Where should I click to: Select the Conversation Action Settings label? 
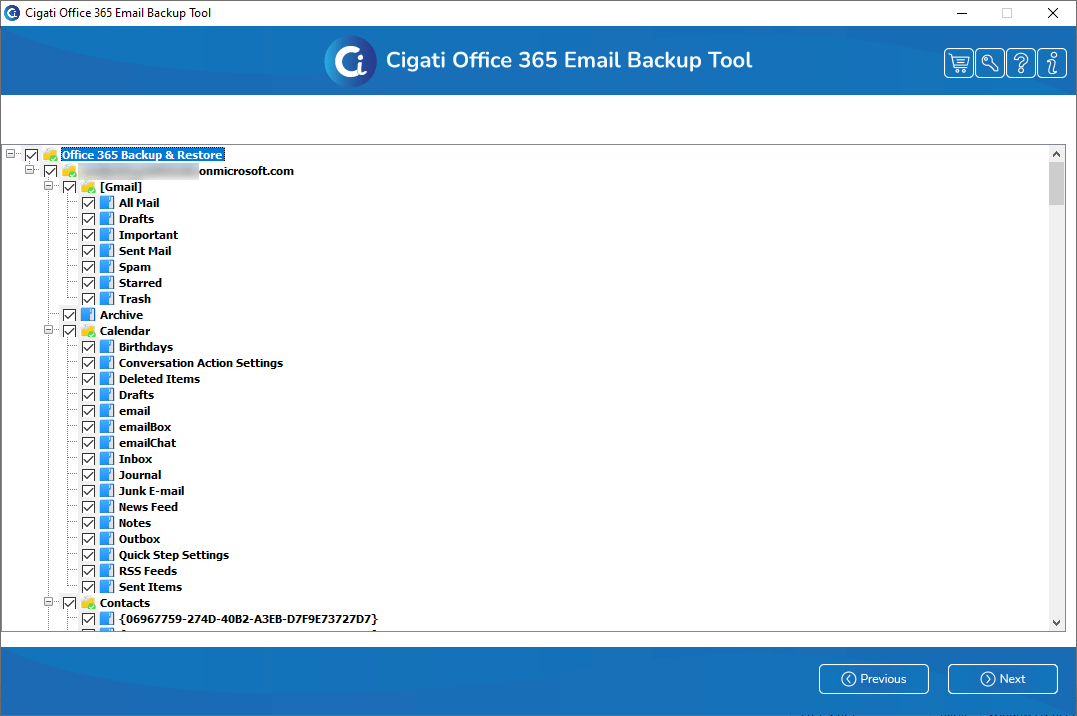201,363
